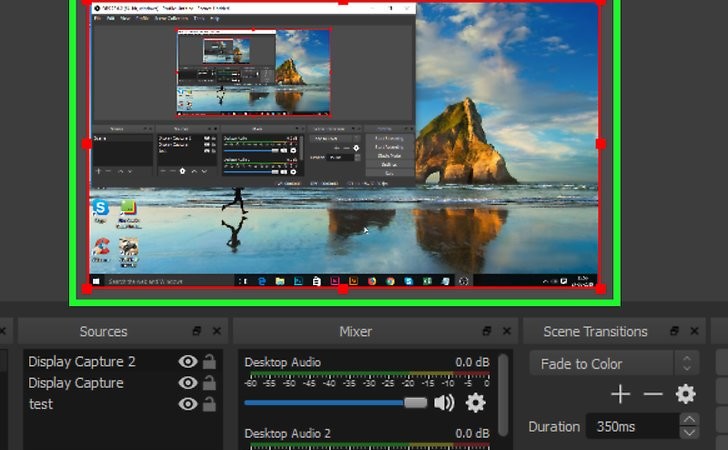This screenshot has height=450, width=728.
Task: Lock the test source
Action: click(209, 404)
